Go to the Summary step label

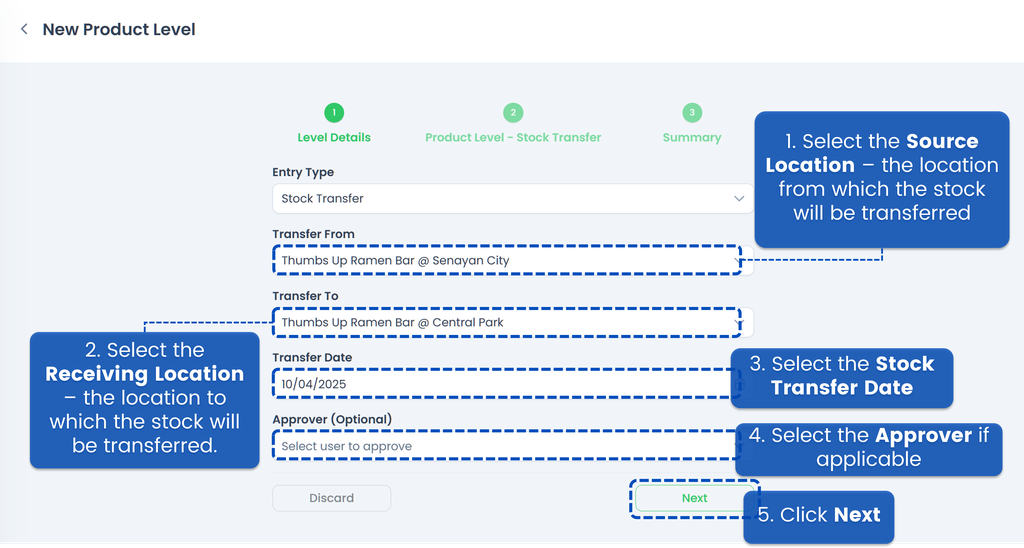[x=692, y=138]
